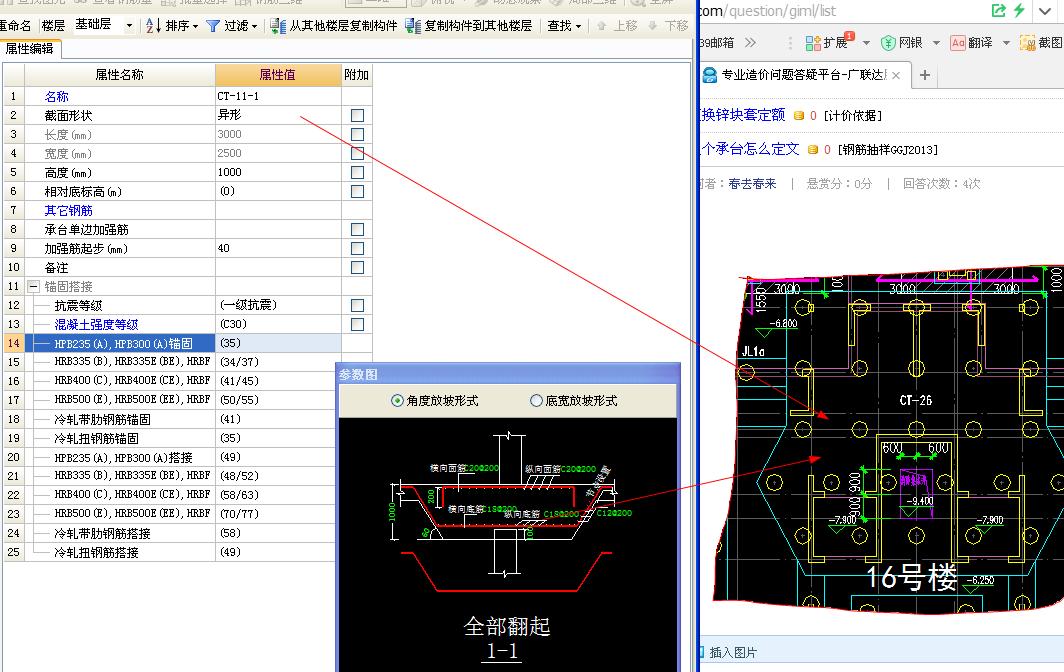1064x672 pixels.
Task: Open the 排序 dropdown arrow
Action: [195, 26]
